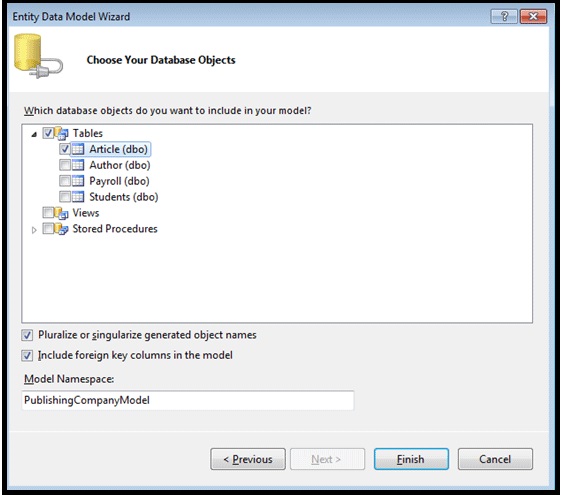
Task: Go back with Previous button
Action: (248, 459)
